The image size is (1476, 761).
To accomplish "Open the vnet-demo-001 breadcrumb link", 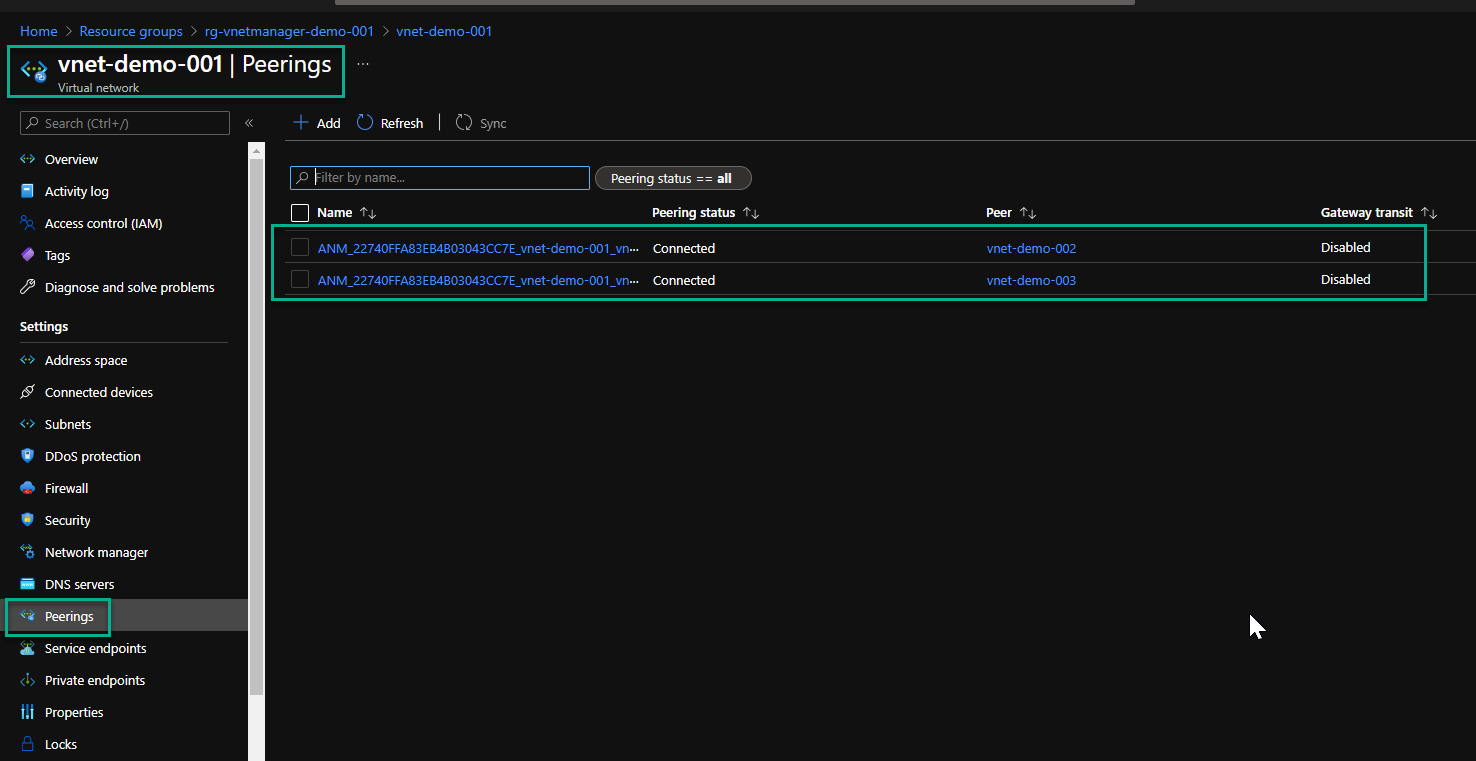I will [444, 31].
